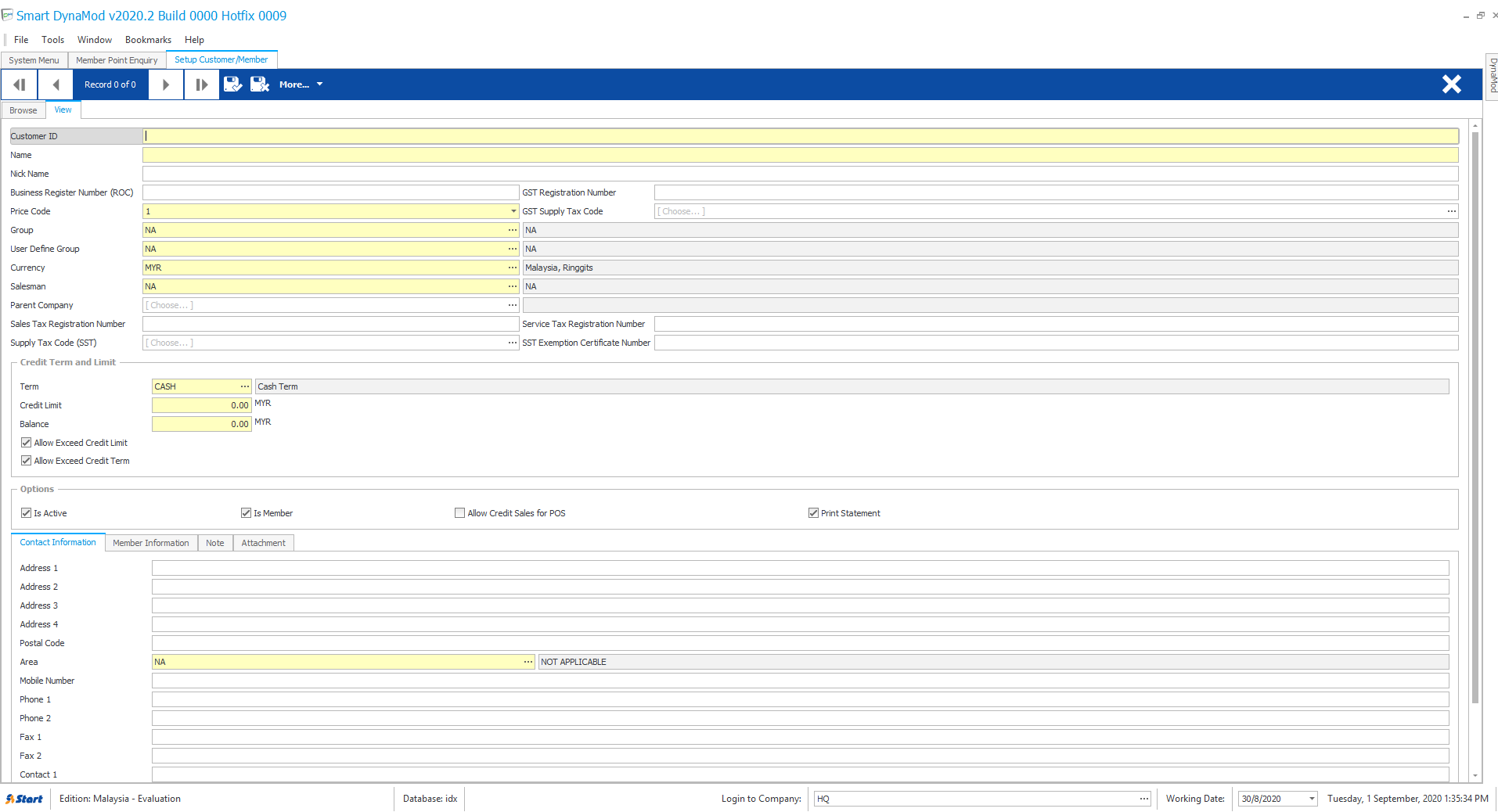The width and height of the screenshot is (1498, 812).
Task: Open the File menu
Action: [x=21, y=40]
